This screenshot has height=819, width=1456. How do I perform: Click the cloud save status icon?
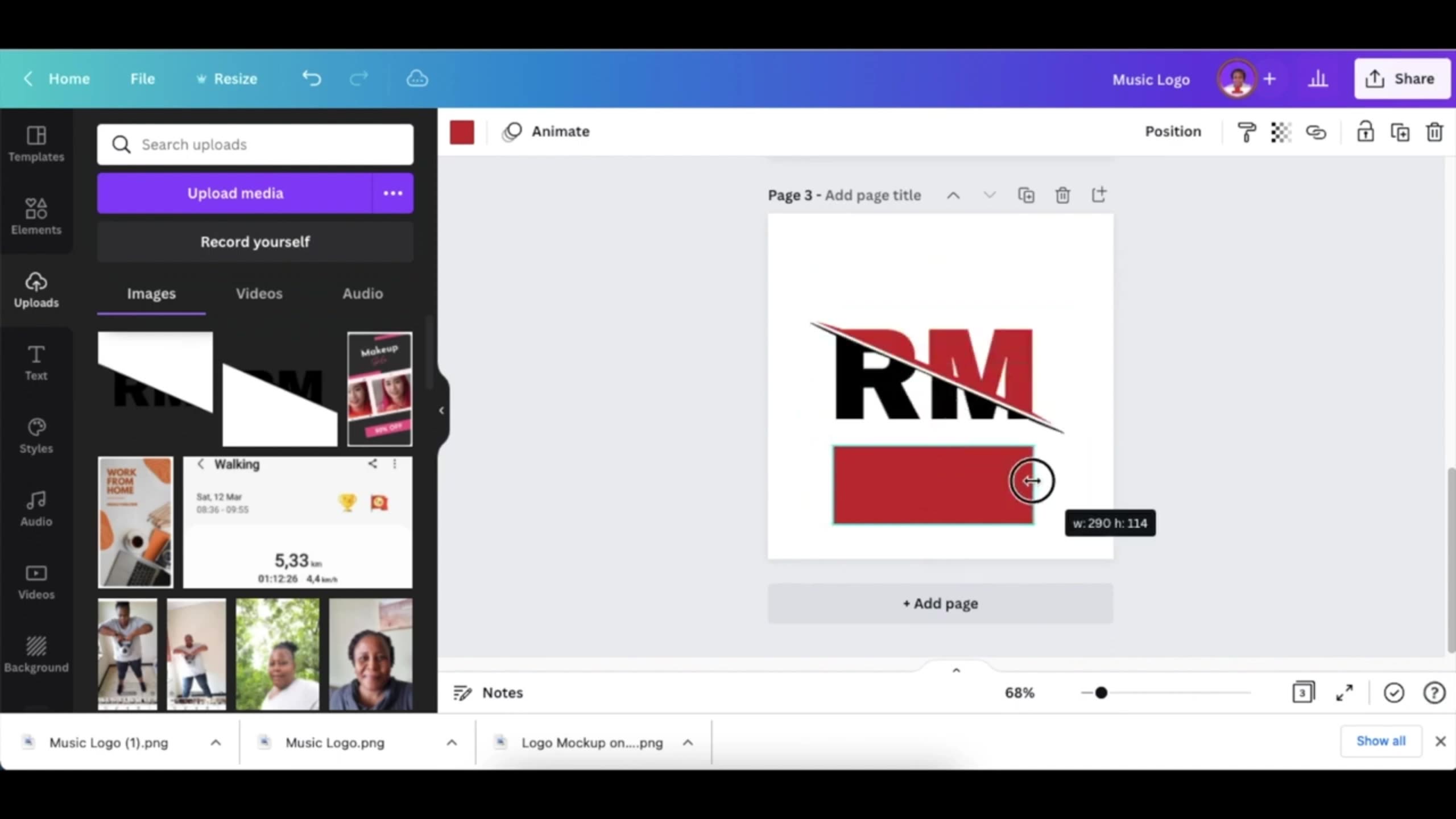pyautogui.click(x=417, y=78)
